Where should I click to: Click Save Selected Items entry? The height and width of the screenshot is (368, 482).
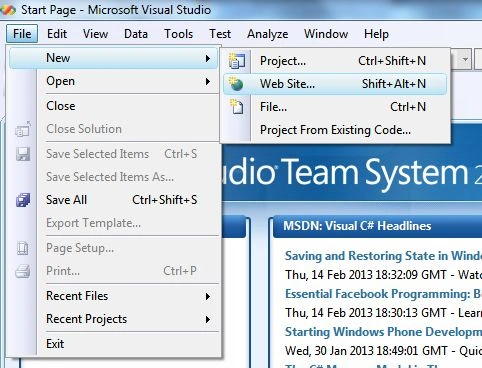113,154
